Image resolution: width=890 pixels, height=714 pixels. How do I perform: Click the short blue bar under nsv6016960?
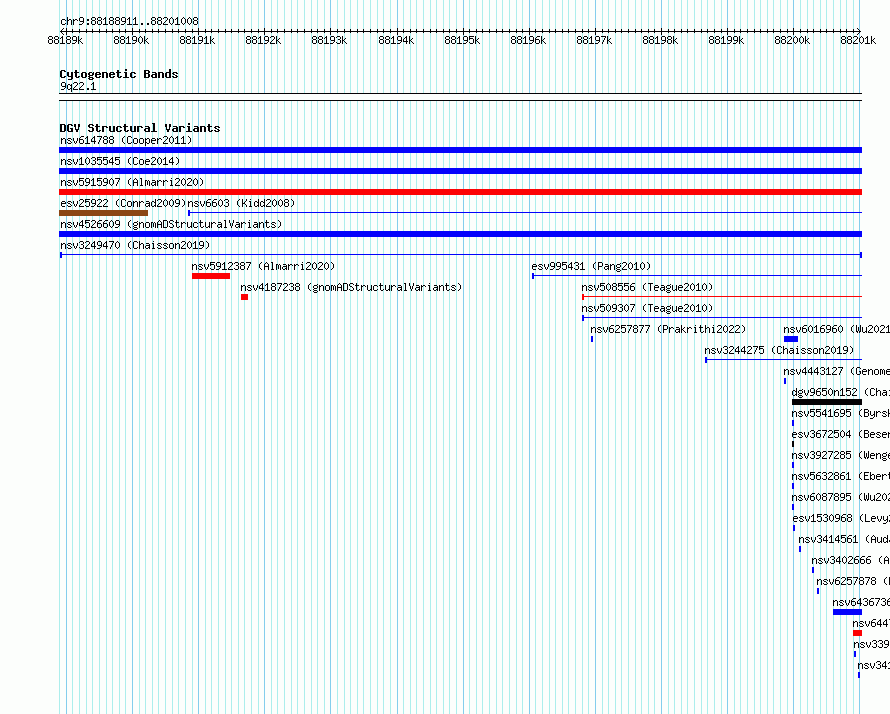click(x=791, y=339)
